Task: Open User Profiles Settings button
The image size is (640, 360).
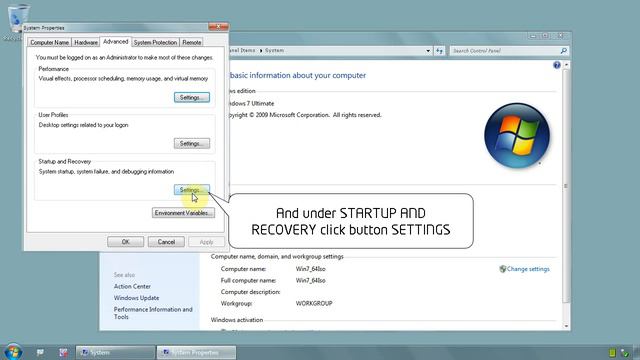Action: [x=192, y=144]
